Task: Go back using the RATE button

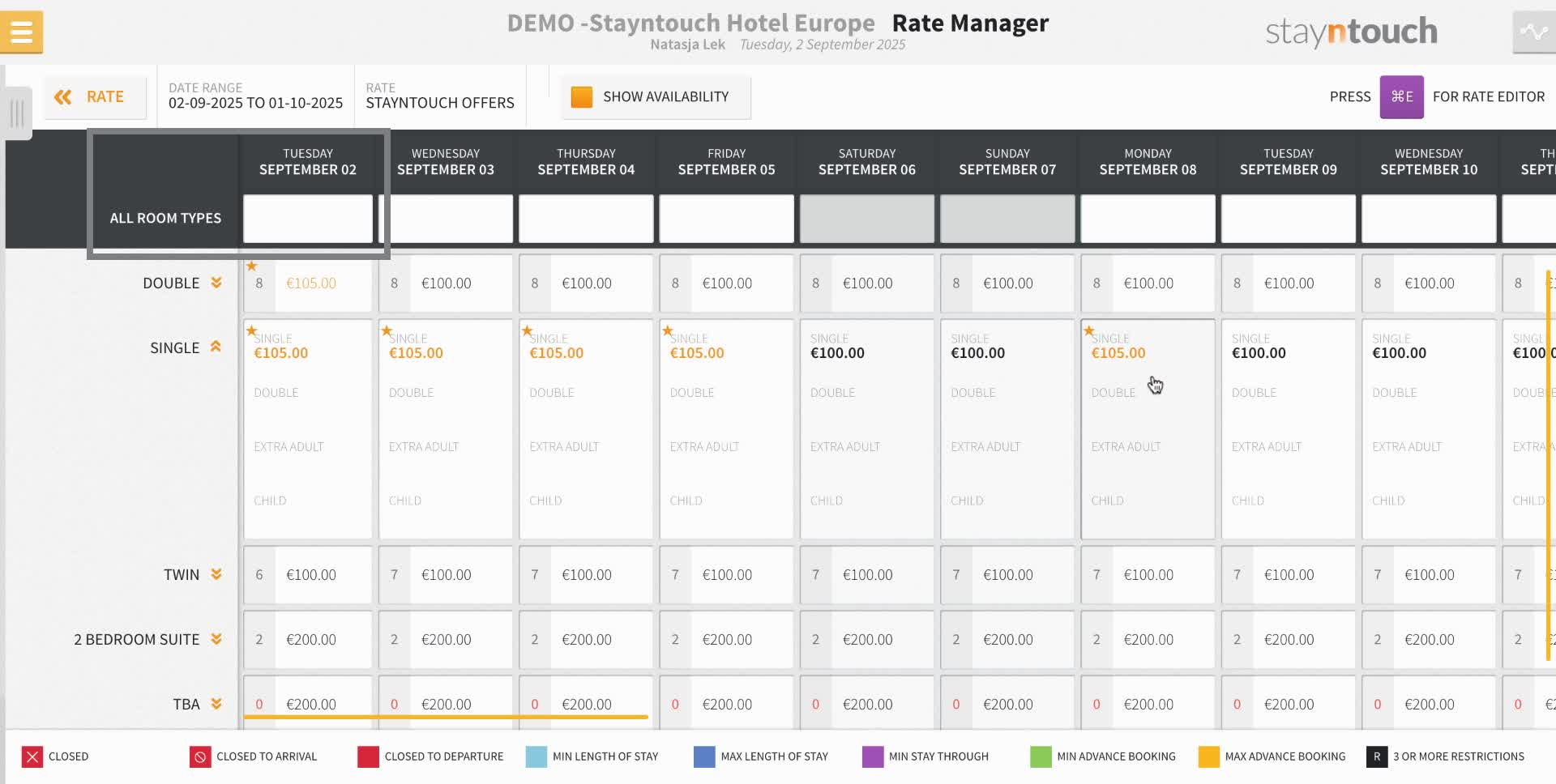Action: 95,97
